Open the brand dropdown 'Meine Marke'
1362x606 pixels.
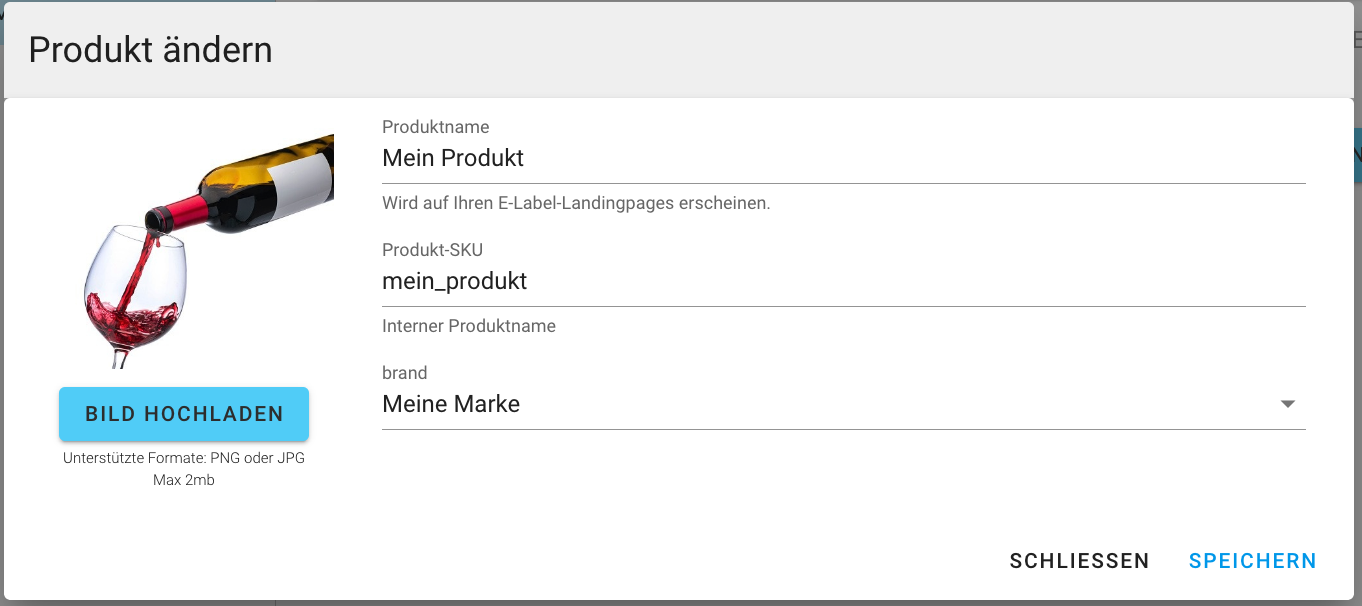830,404
